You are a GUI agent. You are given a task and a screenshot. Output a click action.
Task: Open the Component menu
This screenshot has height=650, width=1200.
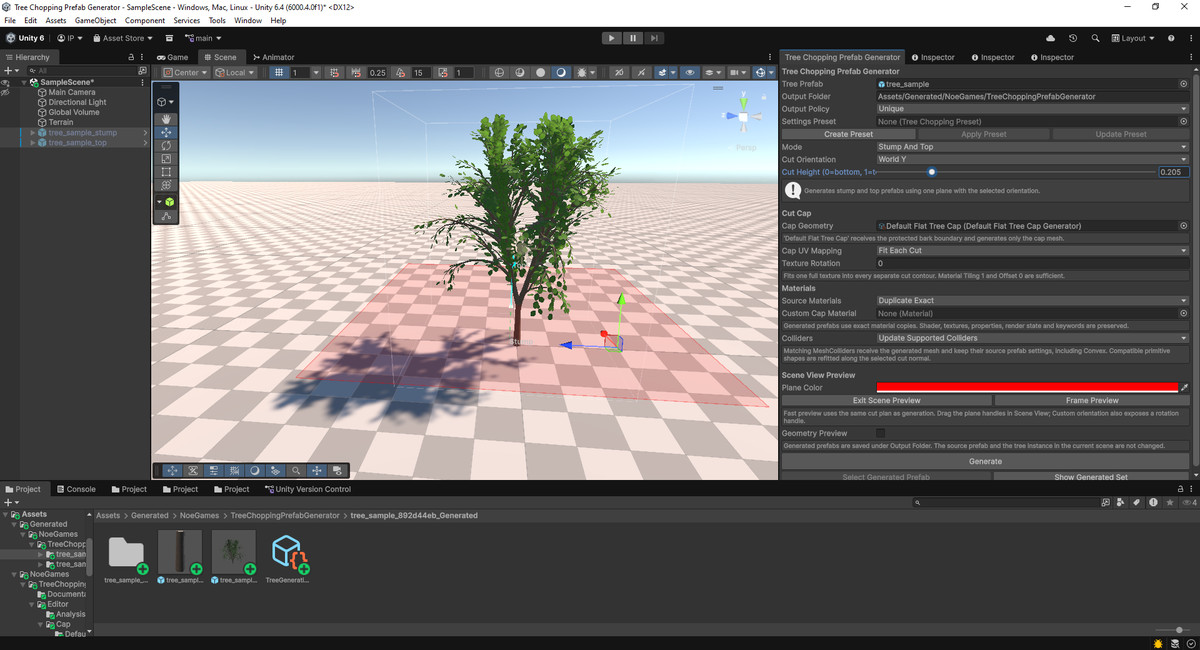tap(145, 20)
